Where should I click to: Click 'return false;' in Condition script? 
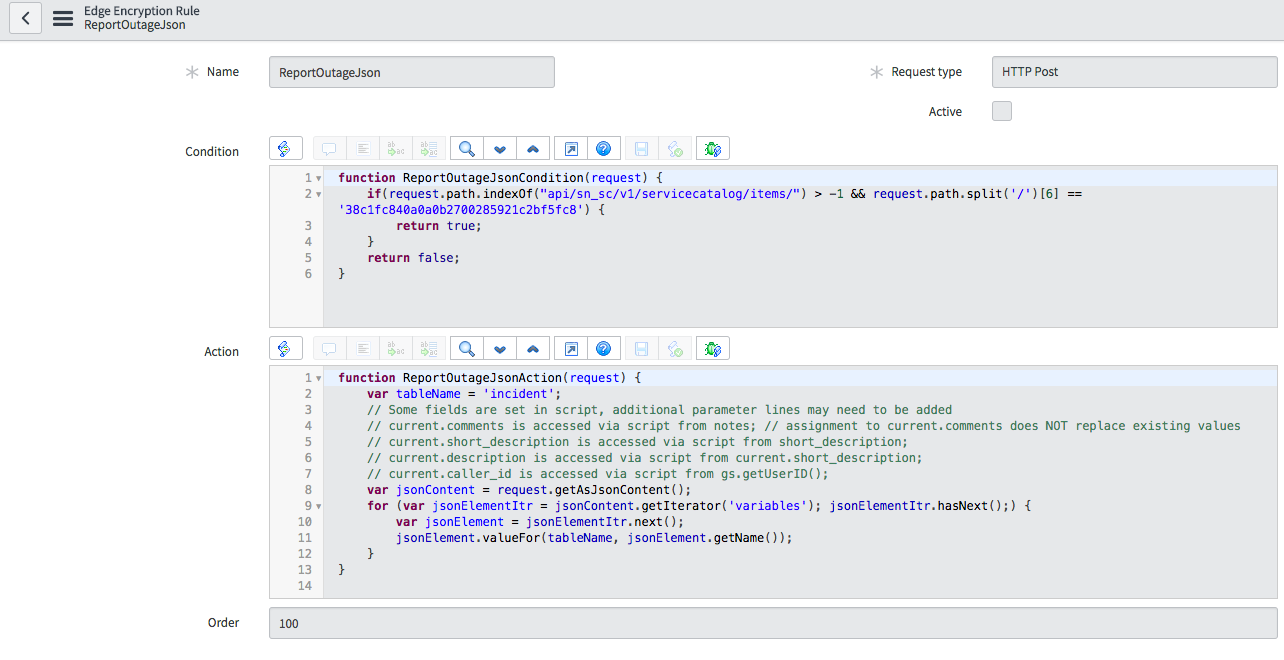click(x=414, y=258)
